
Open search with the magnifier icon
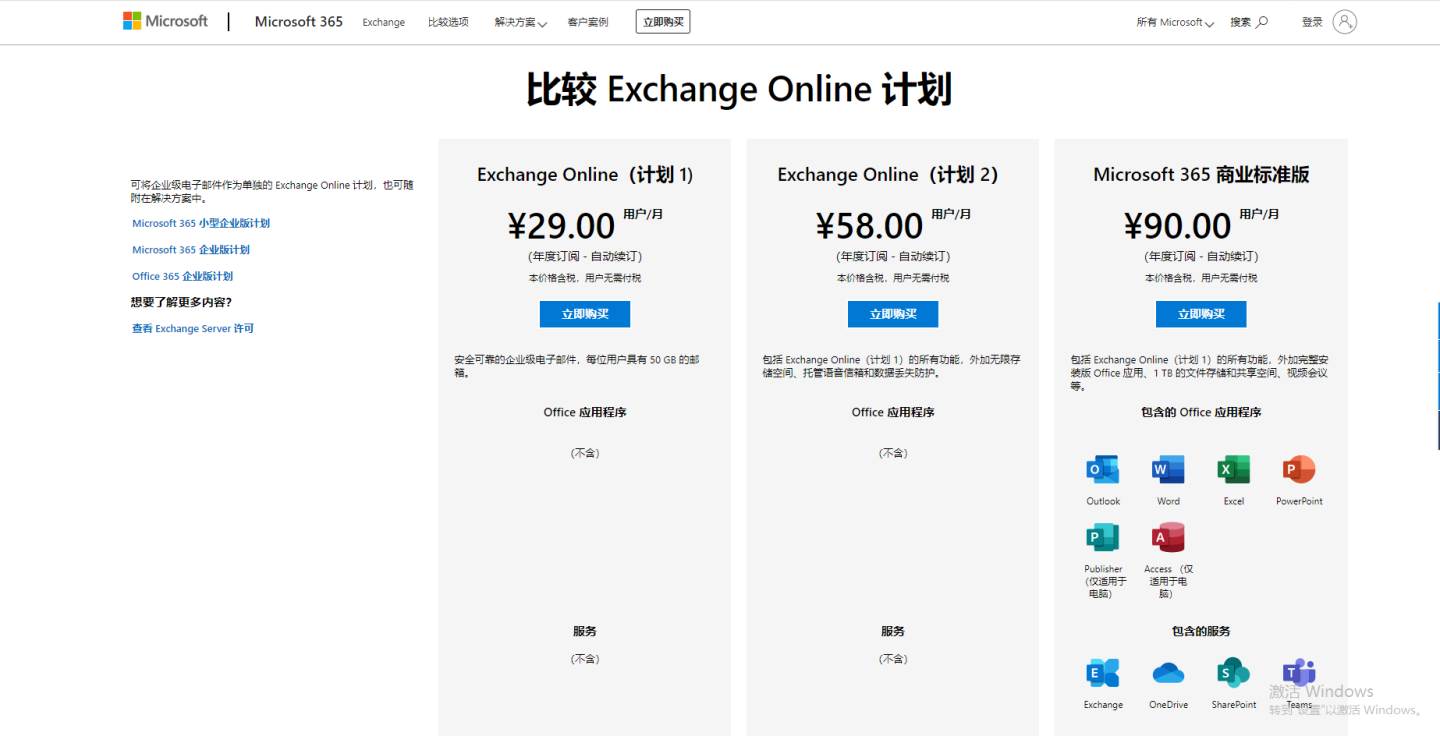coord(1262,22)
